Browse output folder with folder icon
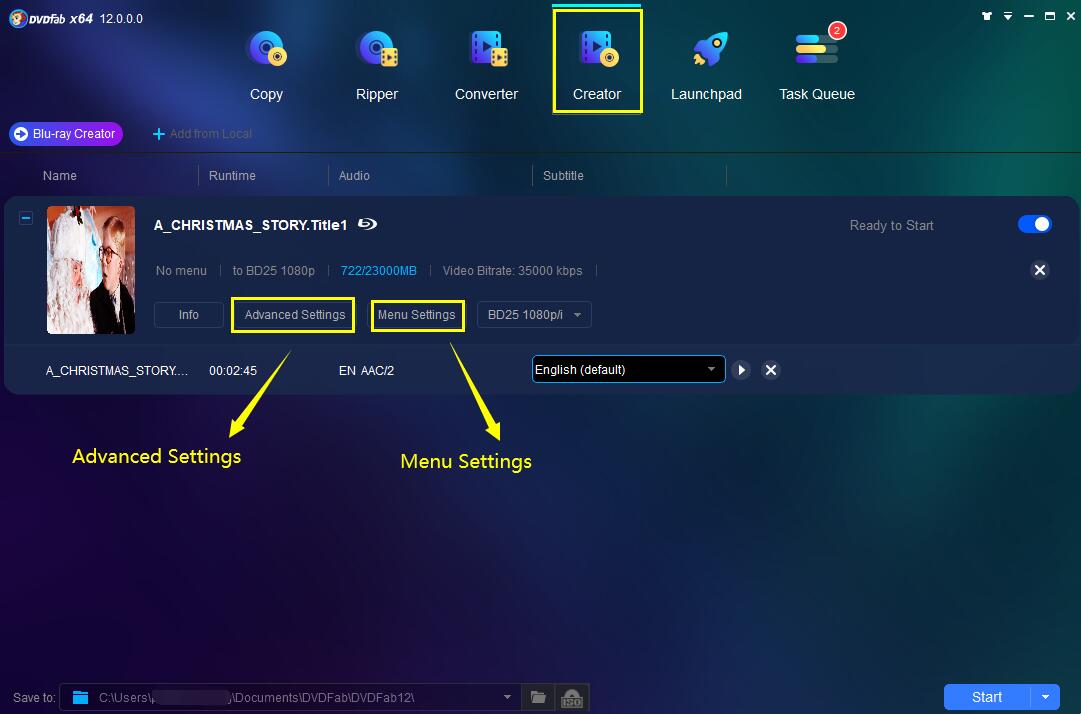The height and width of the screenshot is (714, 1081). point(538,697)
